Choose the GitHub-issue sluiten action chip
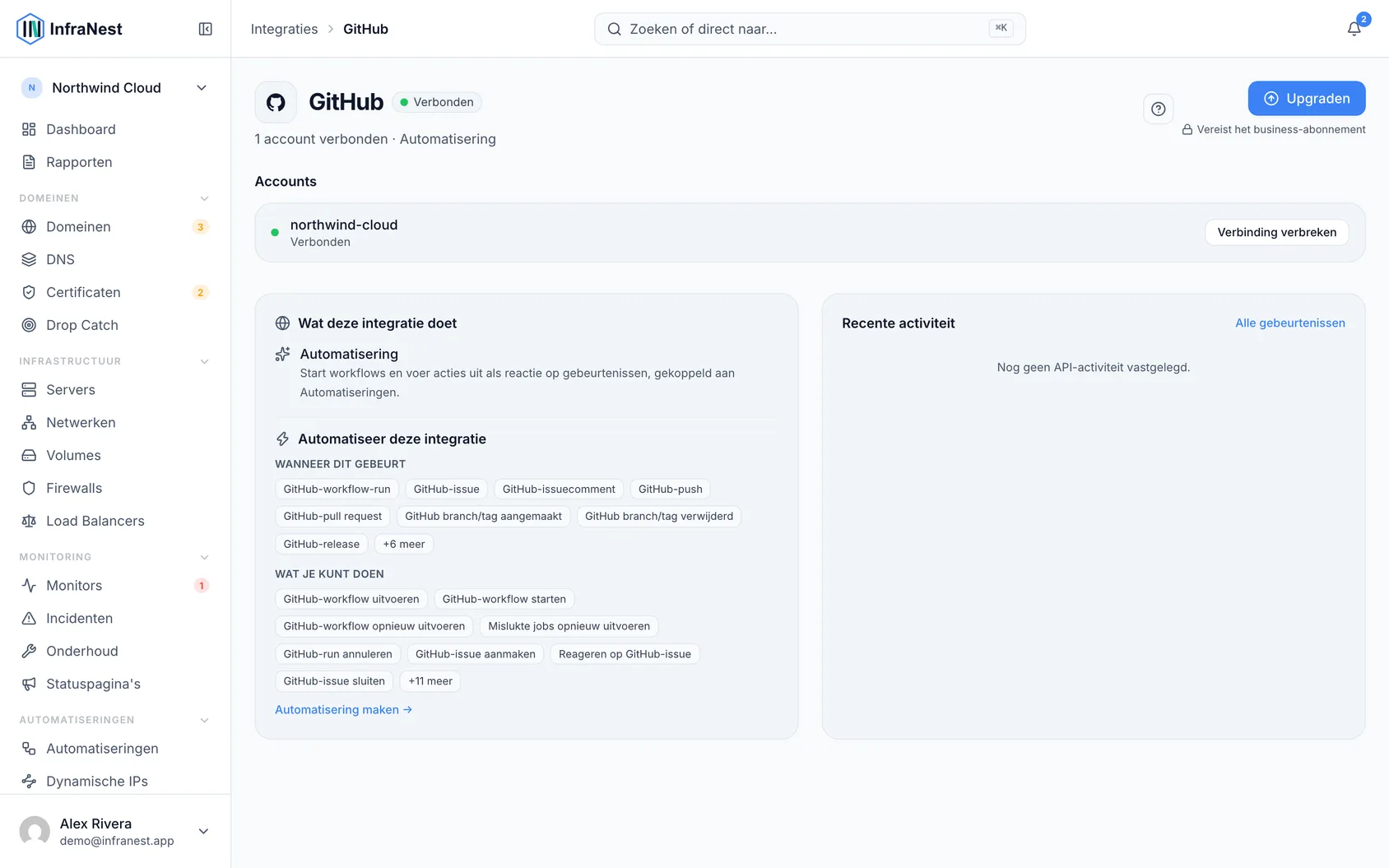This screenshot has width=1389, height=868. tap(334, 681)
